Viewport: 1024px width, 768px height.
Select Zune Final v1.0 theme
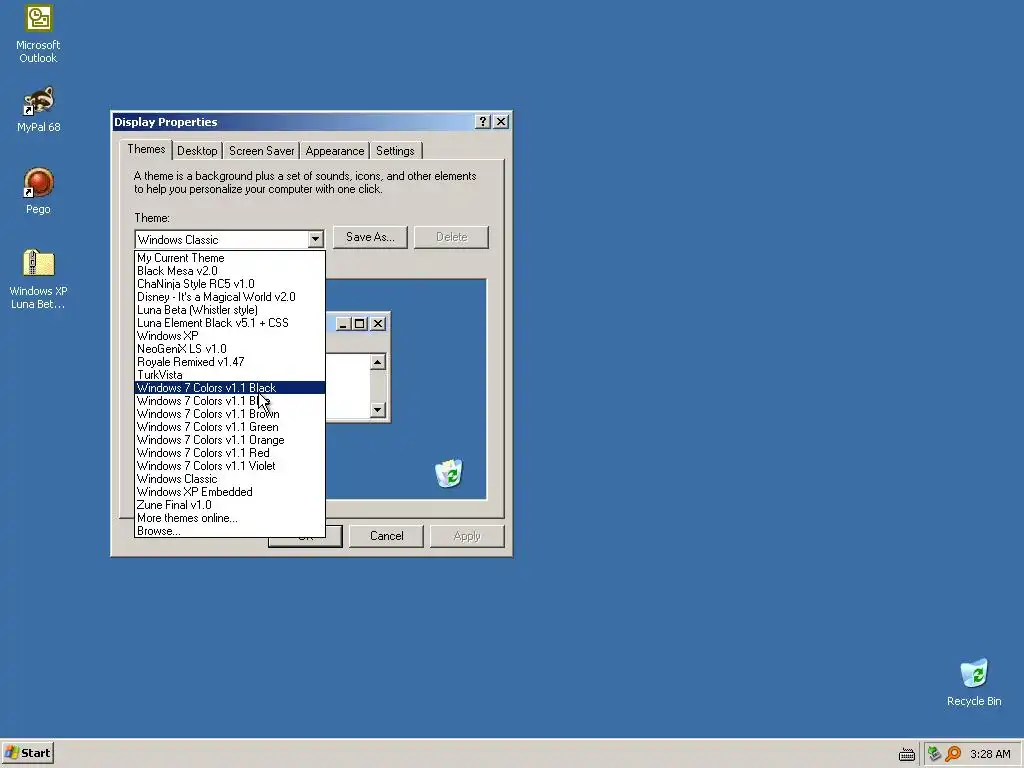pyautogui.click(x=230, y=505)
